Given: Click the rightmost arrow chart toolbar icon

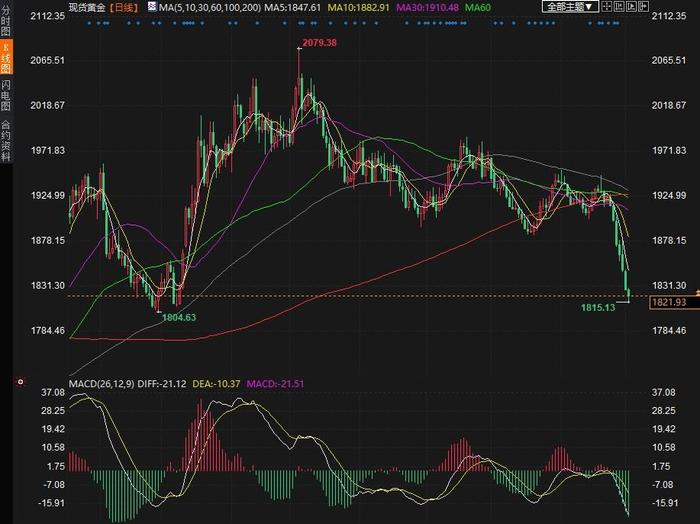Looking at the screenshot, I should tap(643, 6).
